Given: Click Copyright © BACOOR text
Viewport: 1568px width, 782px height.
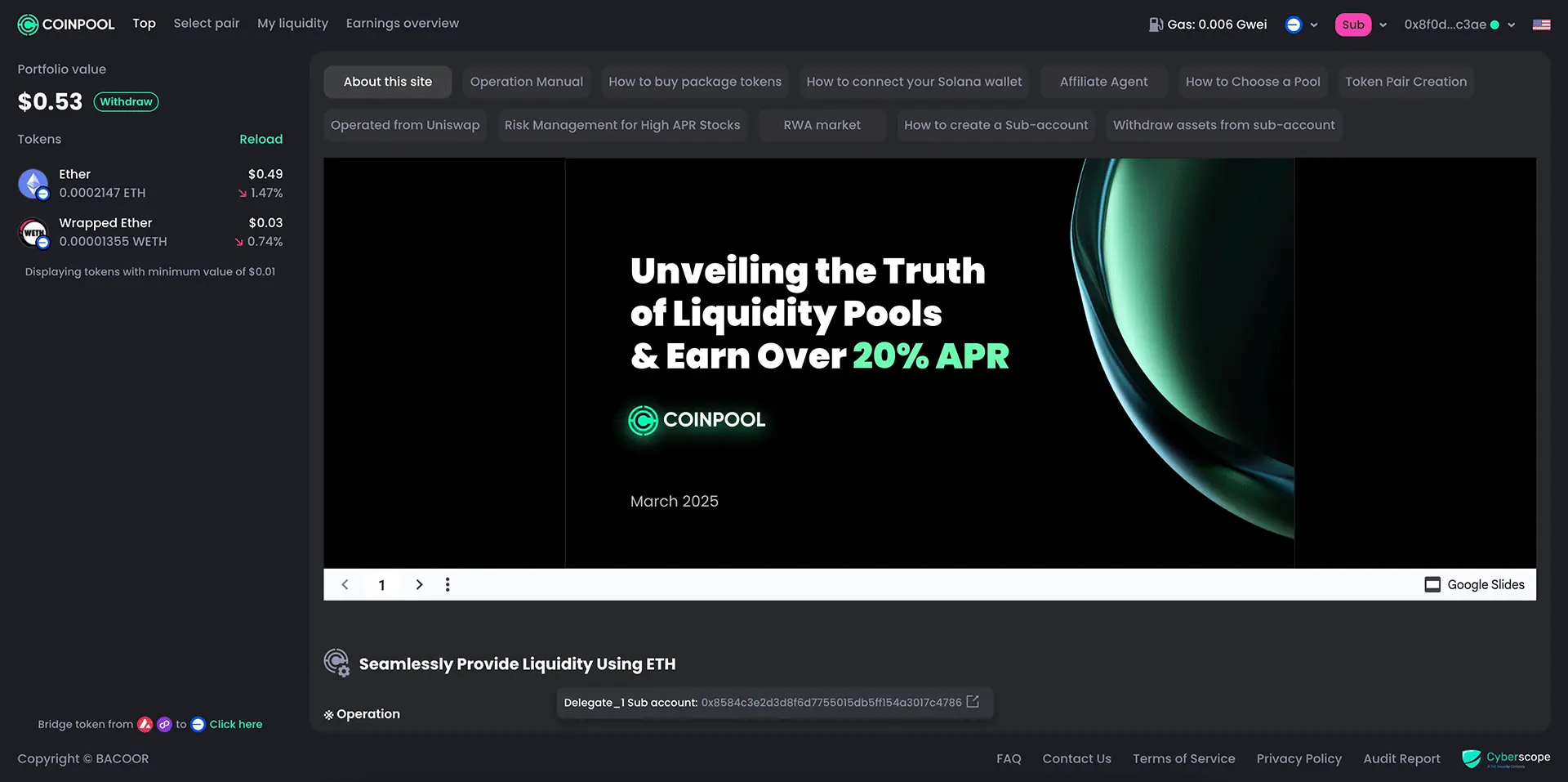Looking at the screenshot, I should click(83, 758).
